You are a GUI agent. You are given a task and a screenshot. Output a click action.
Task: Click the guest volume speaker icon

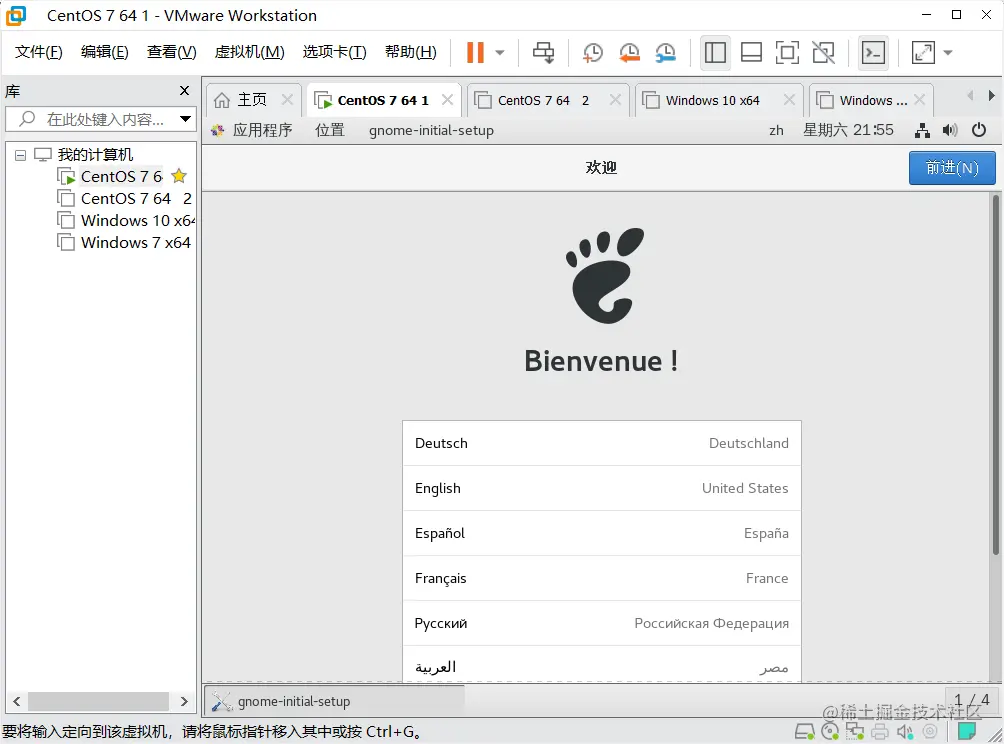tap(950, 131)
